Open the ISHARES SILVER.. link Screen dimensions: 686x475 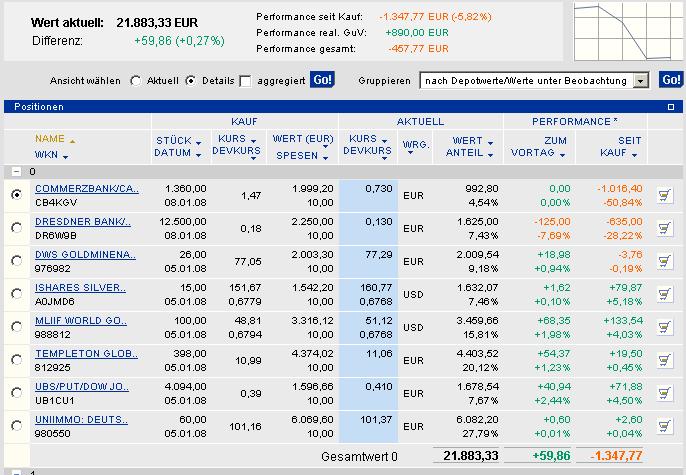click(80, 288)
